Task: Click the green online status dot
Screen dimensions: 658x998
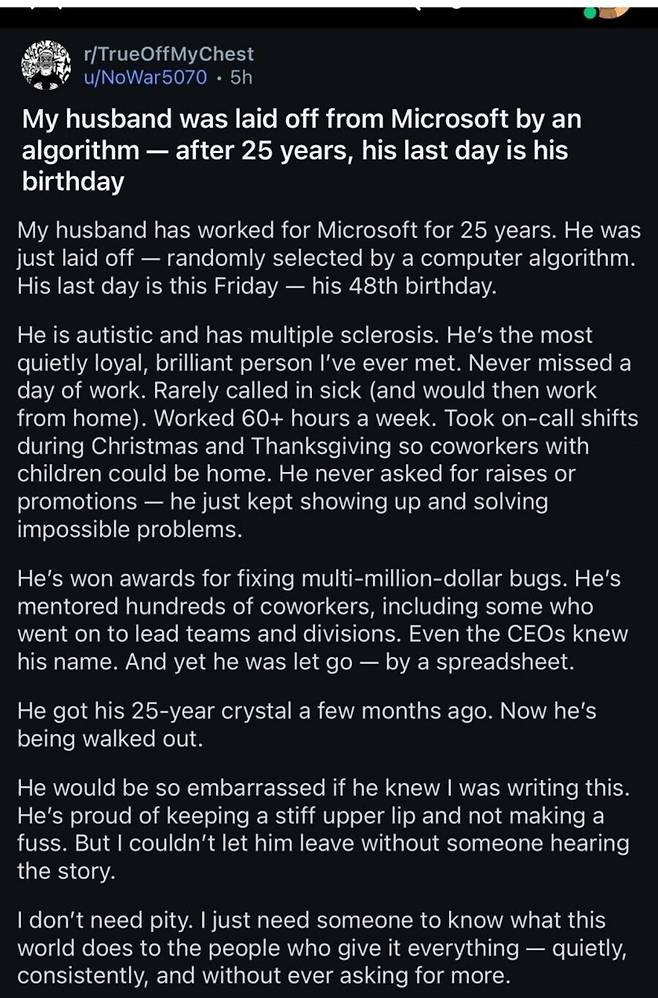Action: click(593, 13)
